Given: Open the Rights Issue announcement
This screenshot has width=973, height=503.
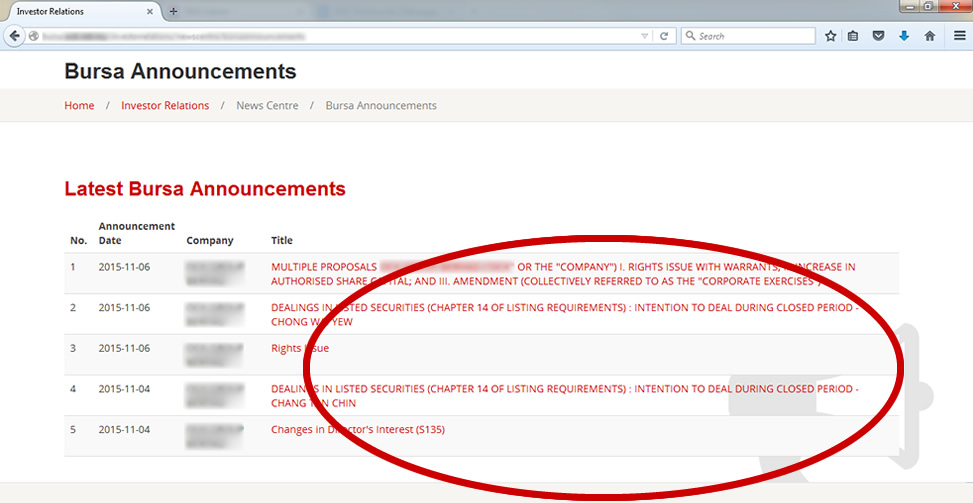Looking at the screenshot, I should [299, 348].
